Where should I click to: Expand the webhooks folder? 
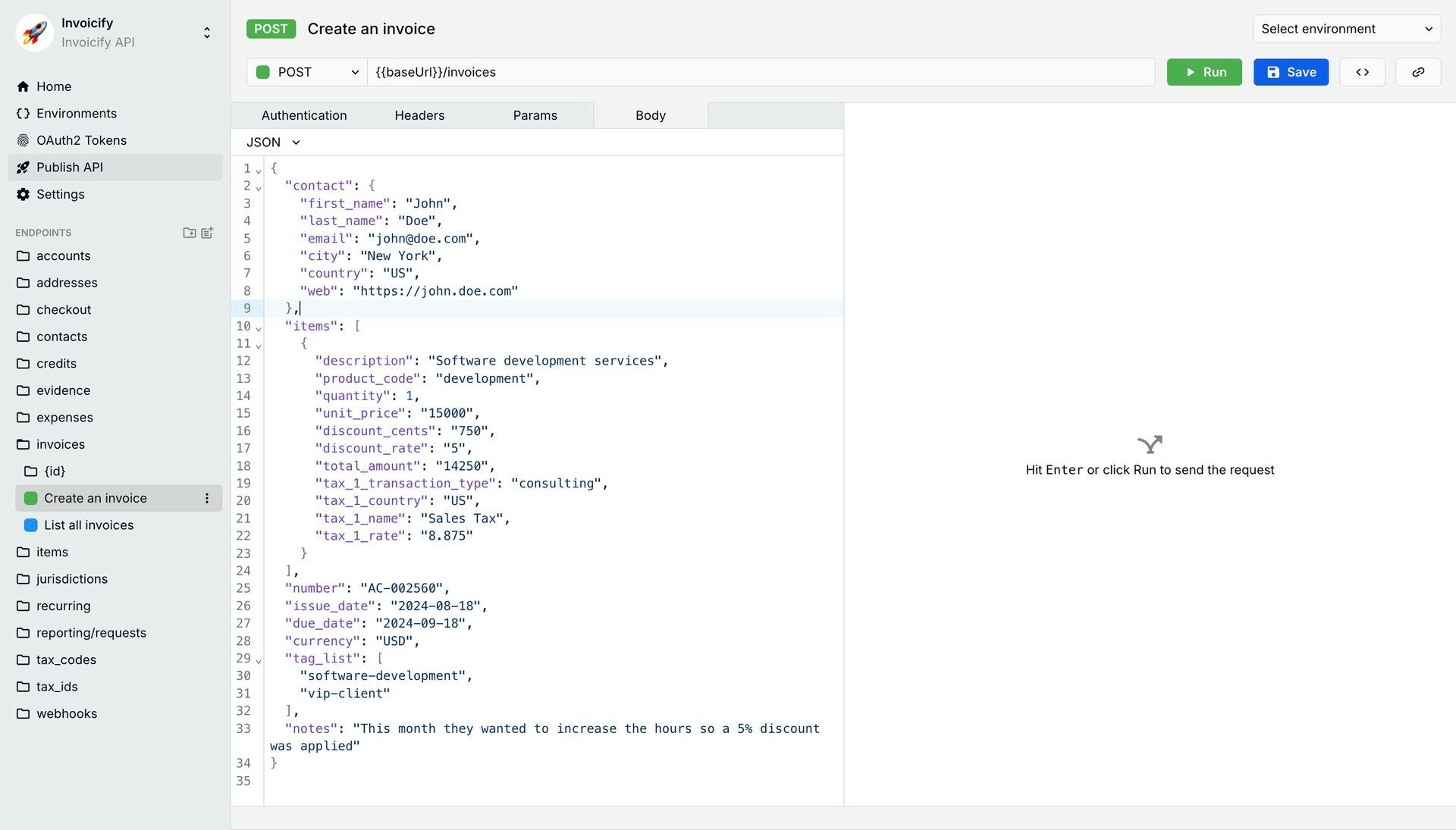click(115, 714)
